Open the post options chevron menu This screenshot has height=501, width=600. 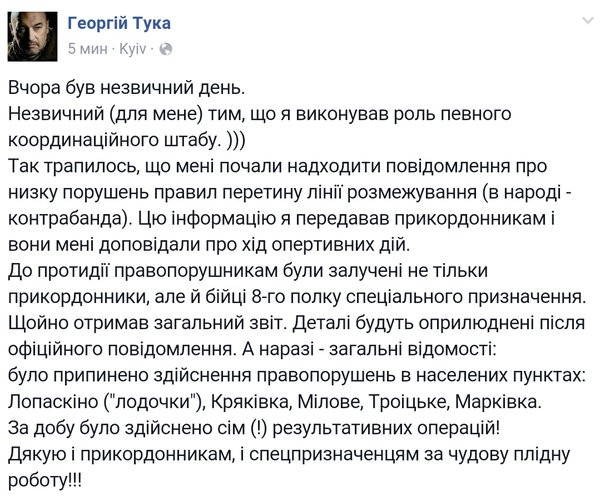click(x=587, y=21)
